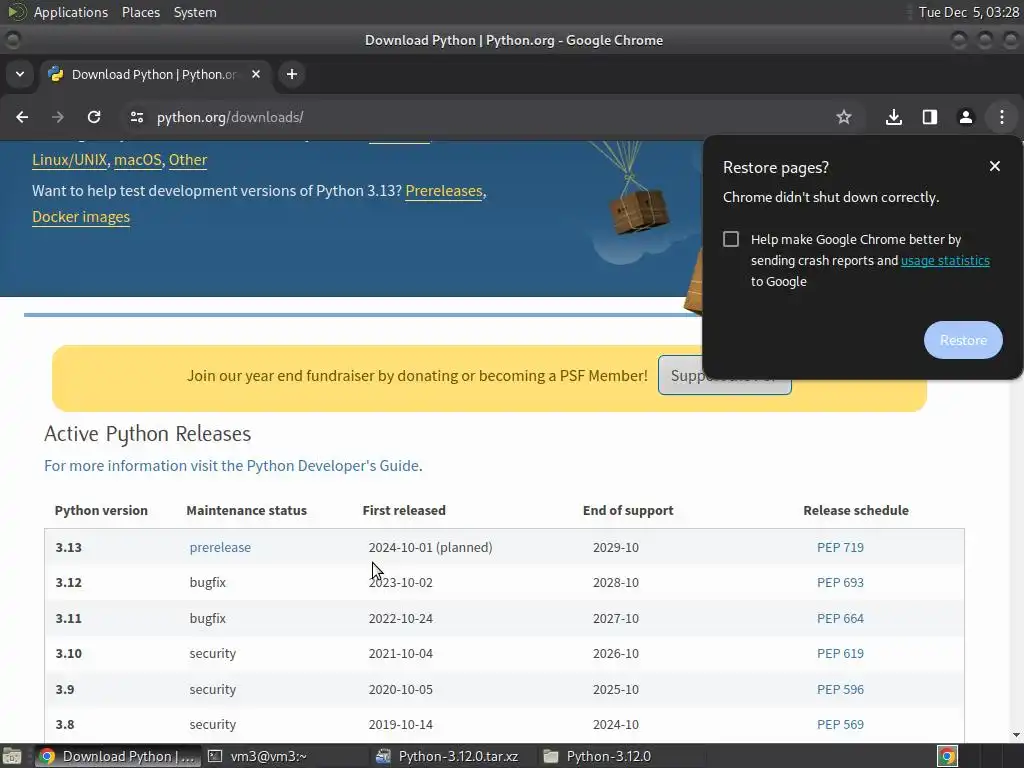Click the Release schedule column header
The height and width of the screenshot is (768, 1024).
(x=856, y=511)
